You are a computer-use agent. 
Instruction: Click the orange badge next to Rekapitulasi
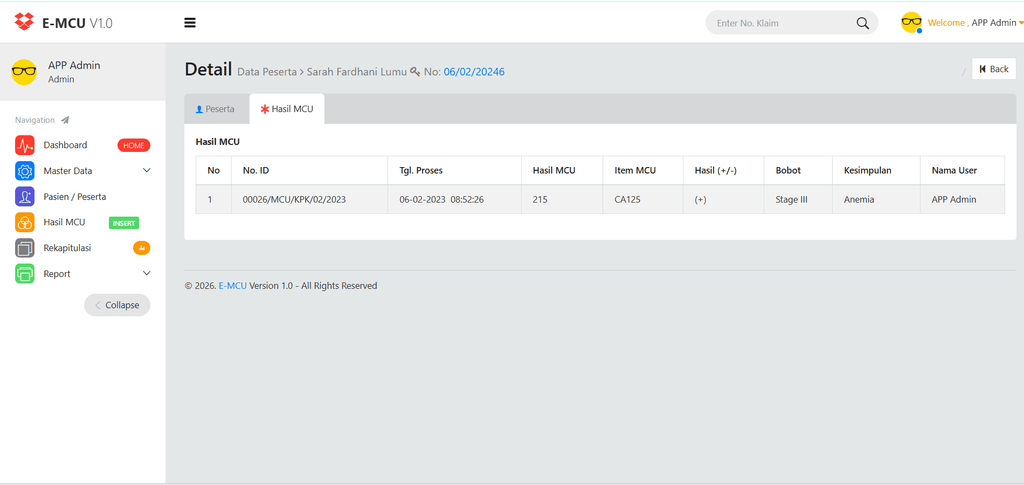tap(142, 247)
